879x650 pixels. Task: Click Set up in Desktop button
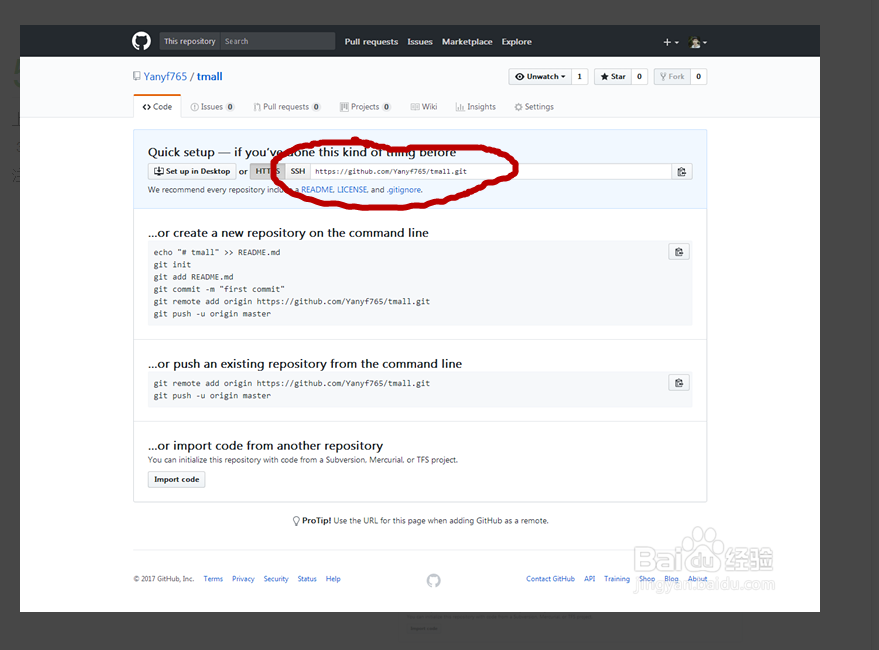(192, 171)
